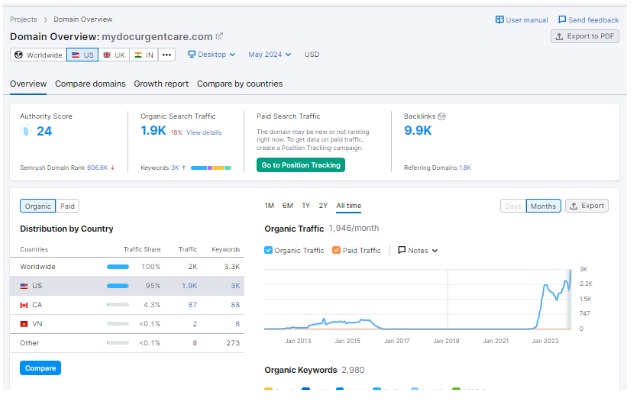
Task: Click the Backlinks info icon
Action: pyautogui.click(x=442, y=116)
